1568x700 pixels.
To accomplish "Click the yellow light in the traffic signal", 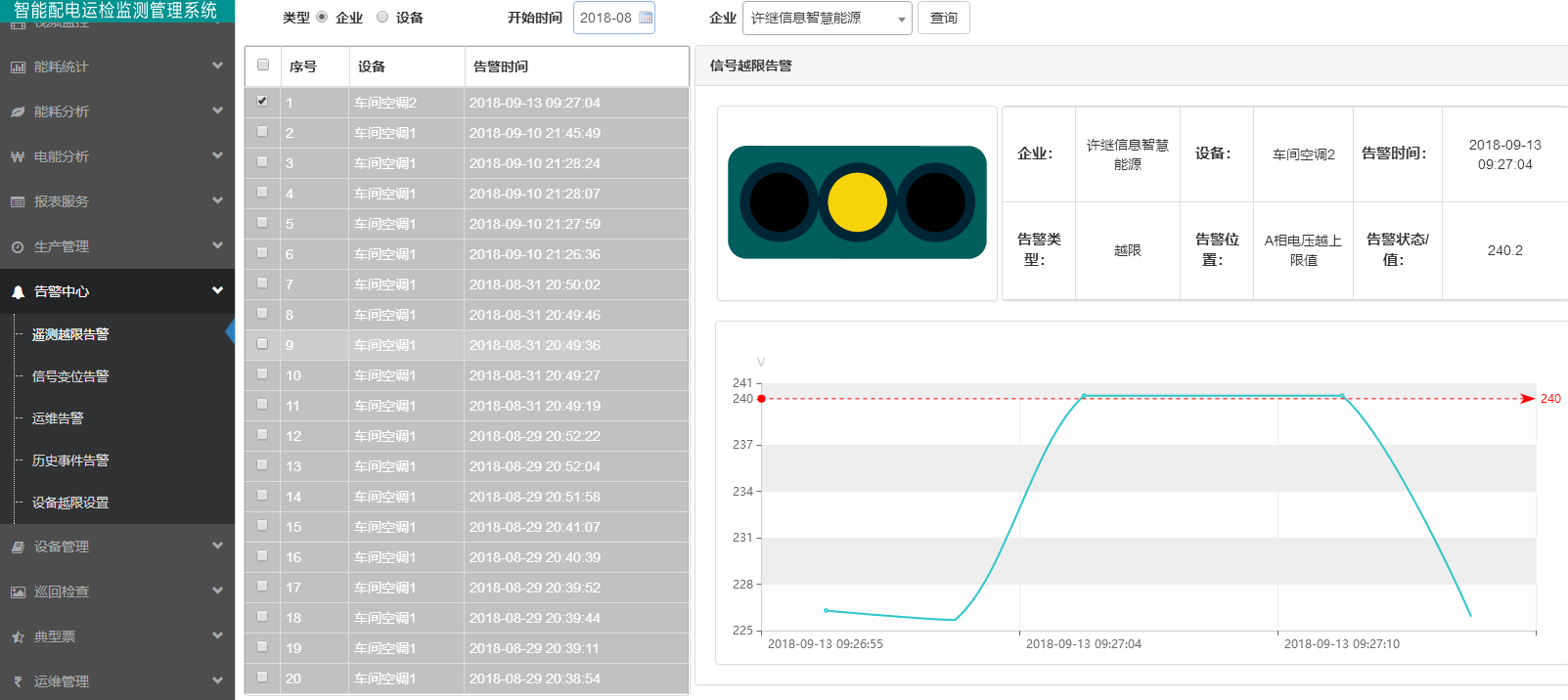I will [857, 202].
